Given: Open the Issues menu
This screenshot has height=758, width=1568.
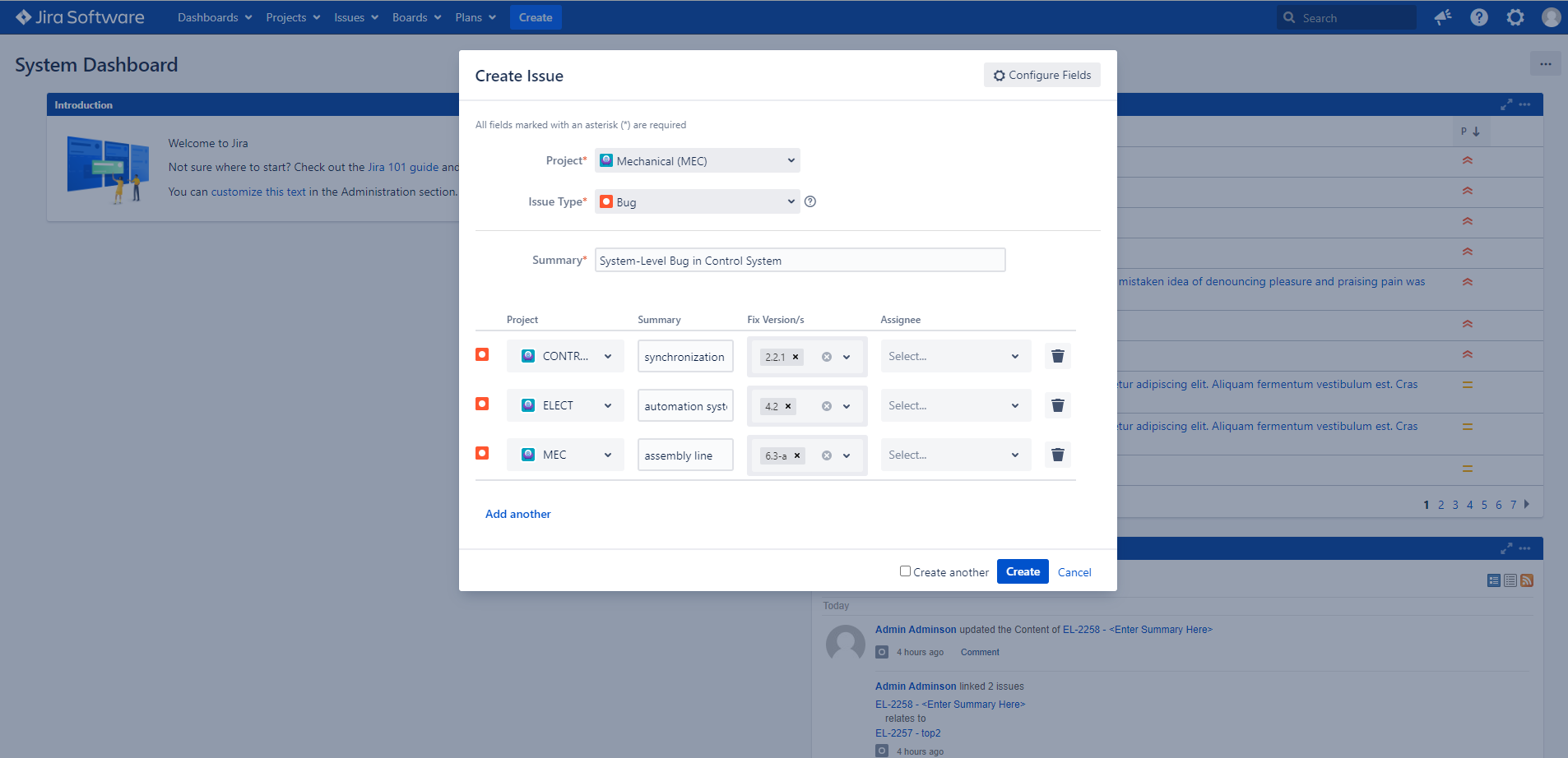Looking at the screenshot, I should point(356,17).
